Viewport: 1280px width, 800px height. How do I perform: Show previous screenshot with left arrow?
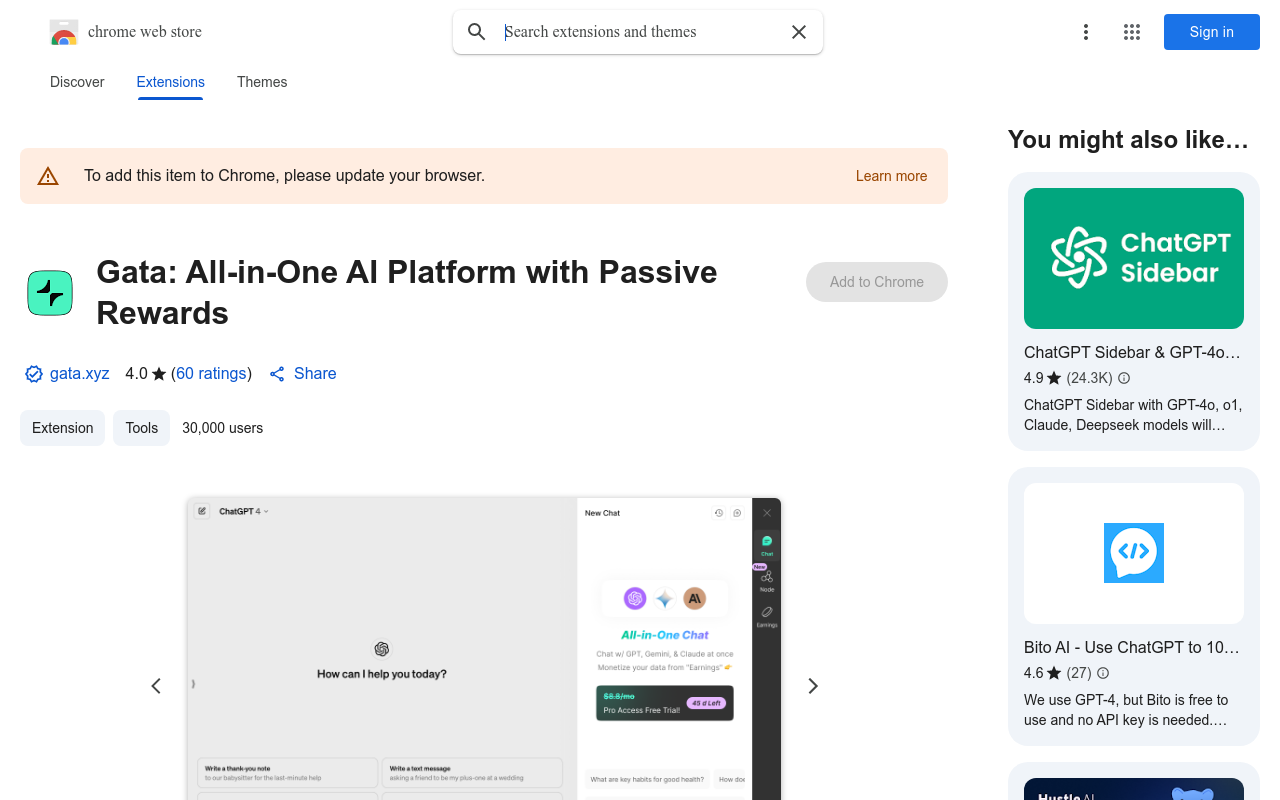[156, 686]
